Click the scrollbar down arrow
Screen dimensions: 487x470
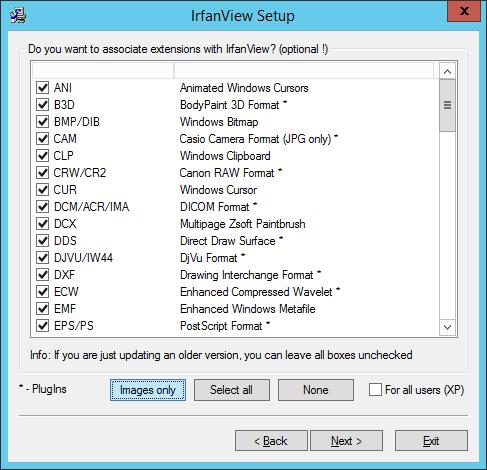(447, 327)
